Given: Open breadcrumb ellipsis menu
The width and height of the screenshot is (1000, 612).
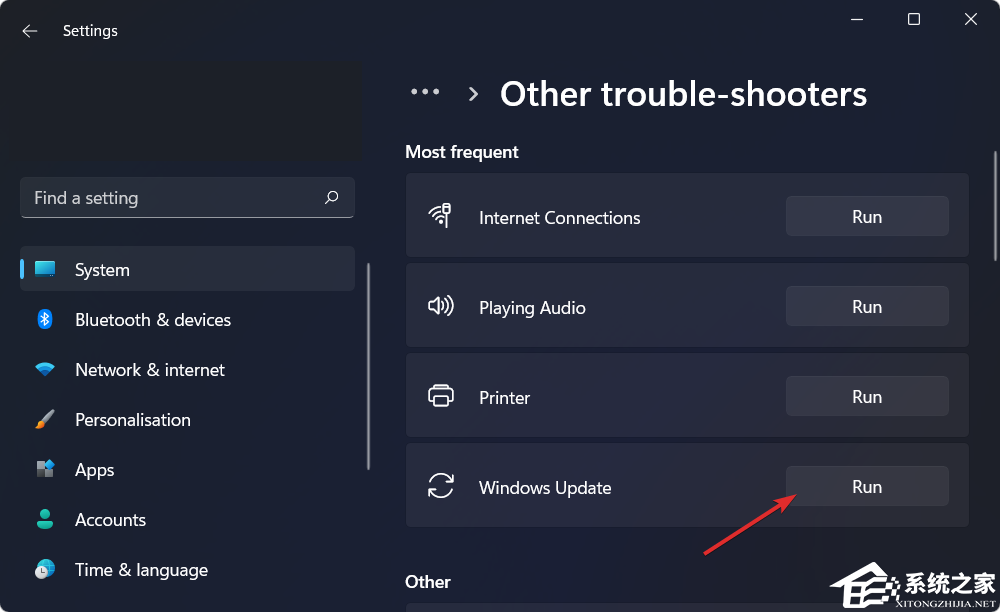Looking at the screenshot, I should coord(425,92).
